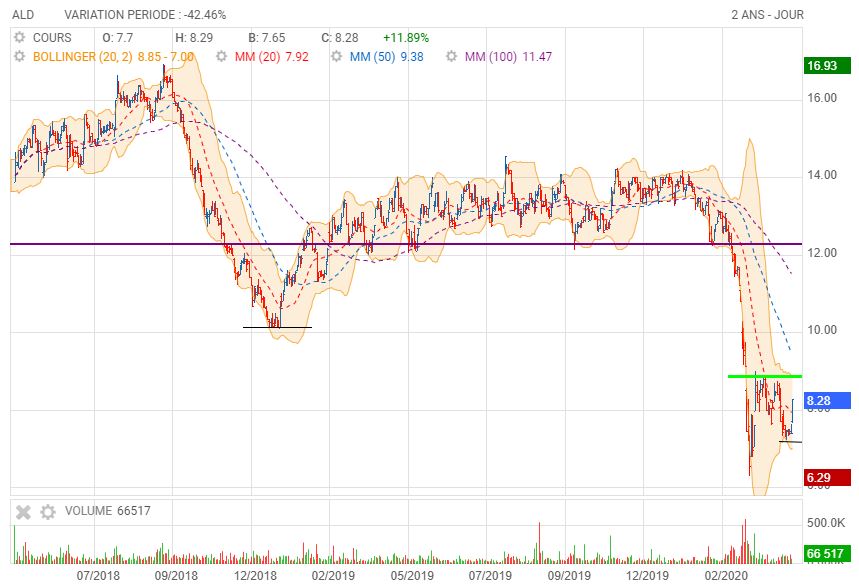Viewport: 859px width, 584px height.
Task: Click the MM (50) indicator label
Action: tap(387, 56)
